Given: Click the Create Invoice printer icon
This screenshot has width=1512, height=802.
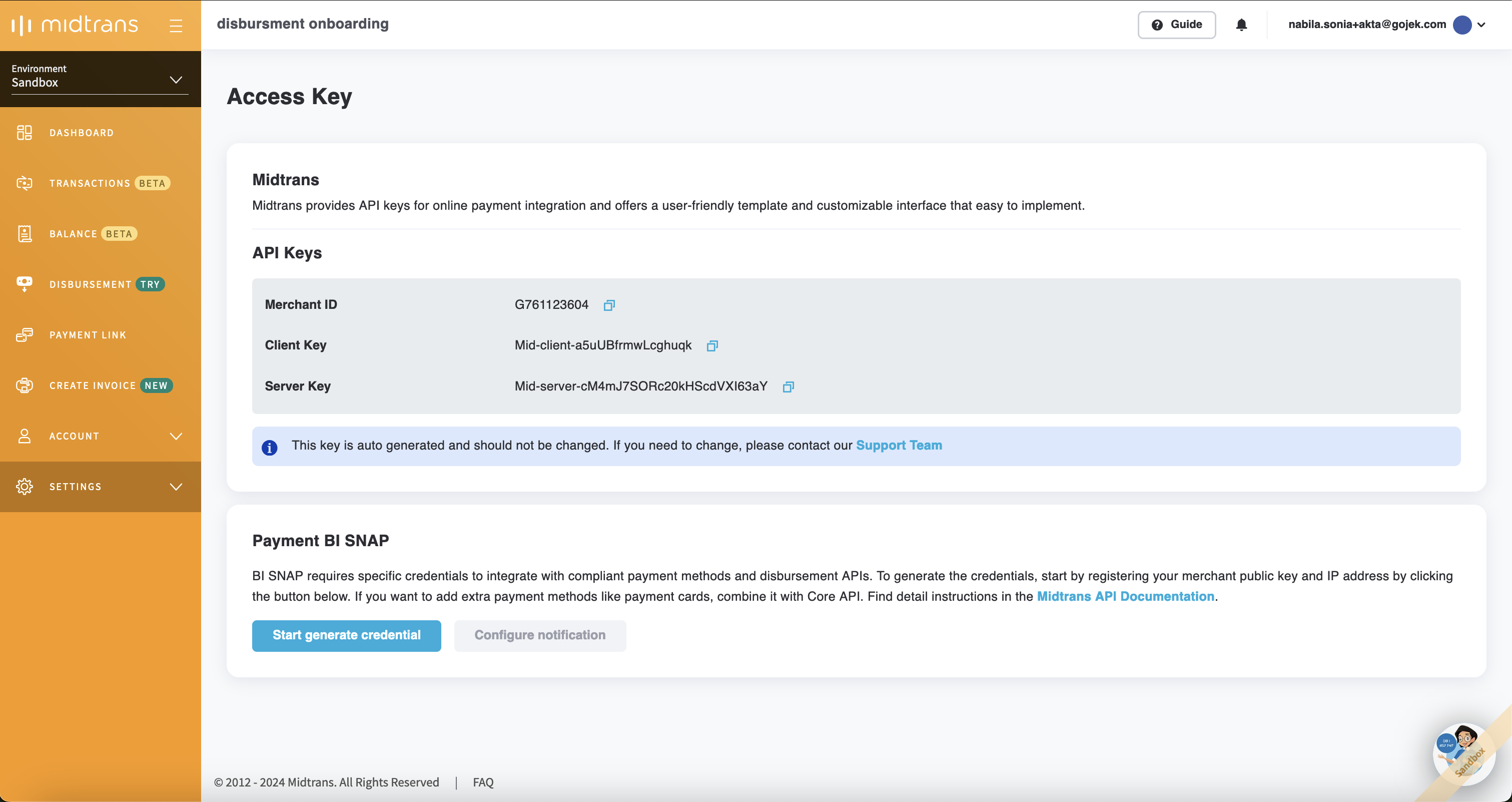Looking at the screenshot, I should point(24,385).
